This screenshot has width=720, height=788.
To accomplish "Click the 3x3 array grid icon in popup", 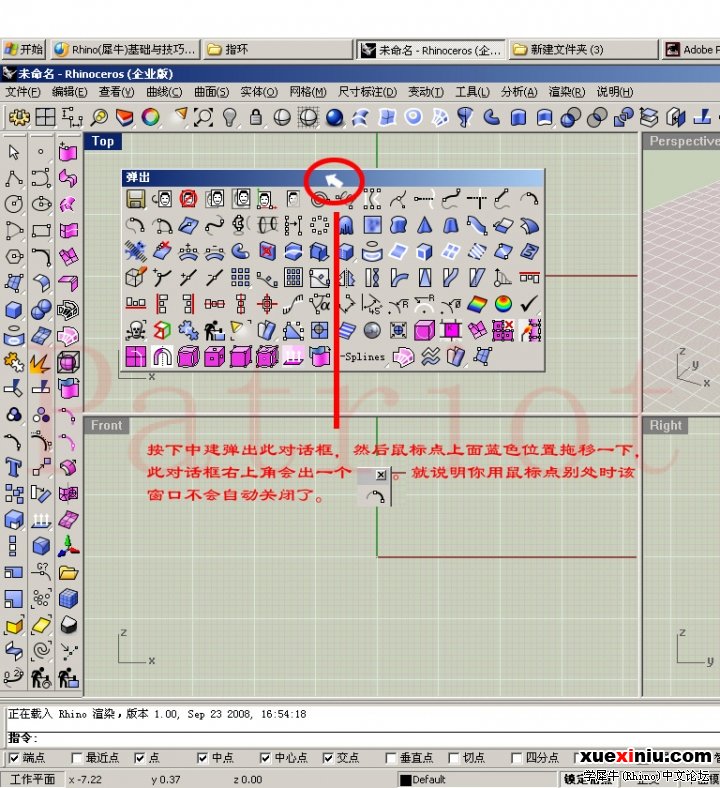I will tap(240, 277).
